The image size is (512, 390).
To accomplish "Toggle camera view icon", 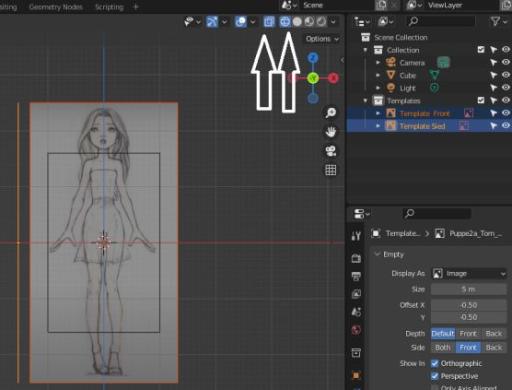I will 330,151.
